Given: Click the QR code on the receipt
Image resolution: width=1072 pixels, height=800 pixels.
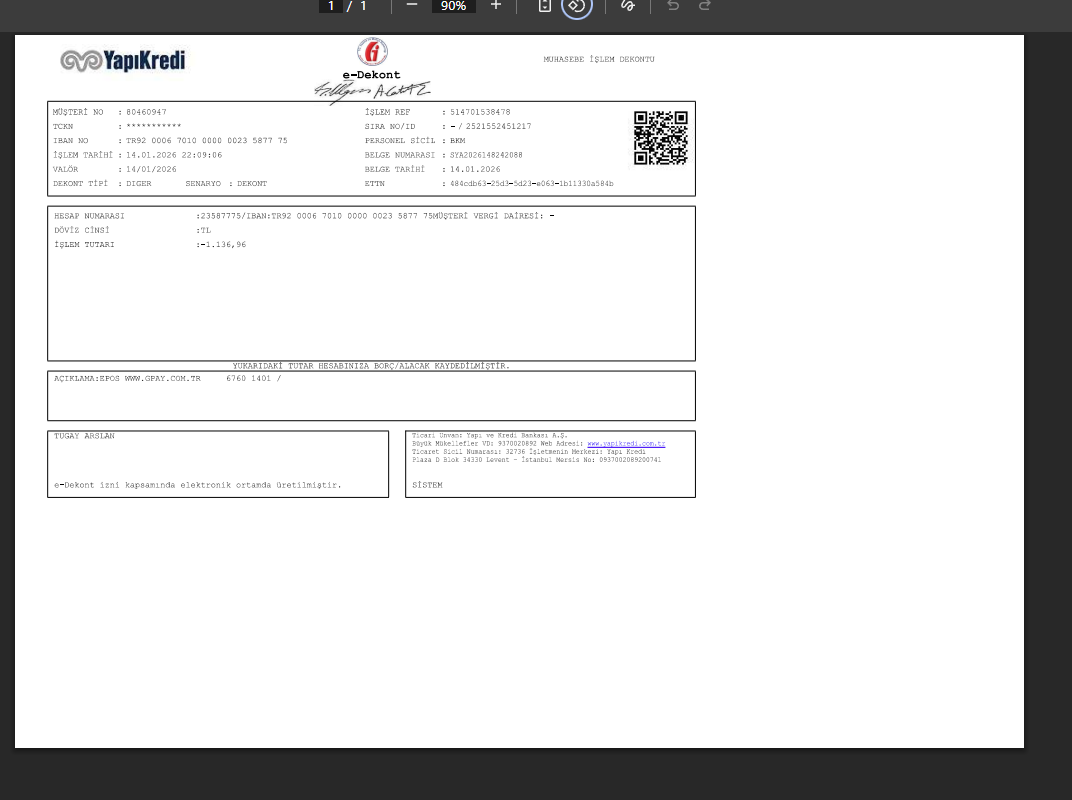Looking at the screenshot, I should click(x=660, y=138).
